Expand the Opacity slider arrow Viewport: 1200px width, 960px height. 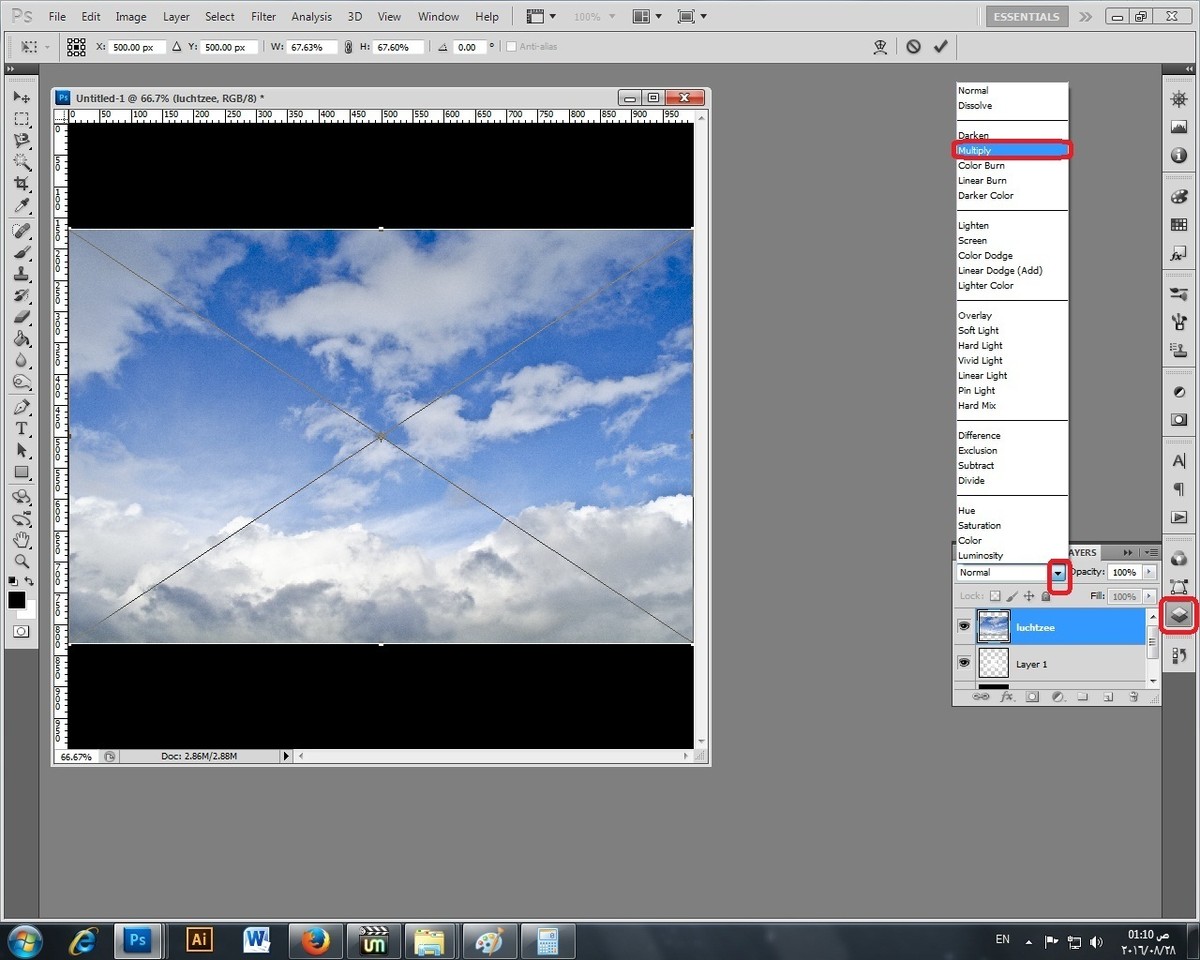coord(1149,573)
